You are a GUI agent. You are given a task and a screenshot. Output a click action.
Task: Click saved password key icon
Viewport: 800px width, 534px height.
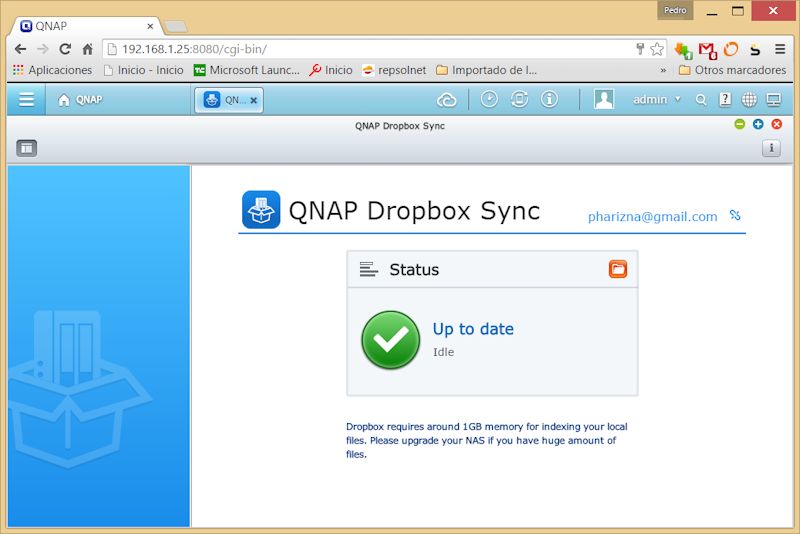pyautogui.click(x=640, y=49)
